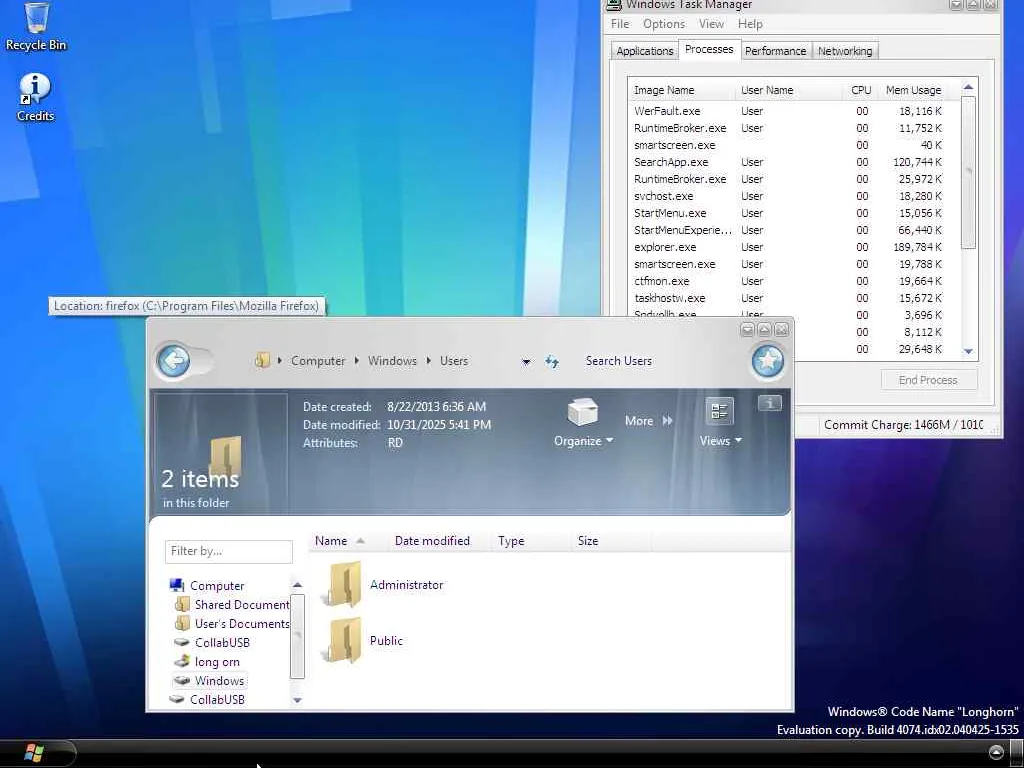Screen dimensions: 1024x768
Task: Click the End Process button
Action: point(928,380)
